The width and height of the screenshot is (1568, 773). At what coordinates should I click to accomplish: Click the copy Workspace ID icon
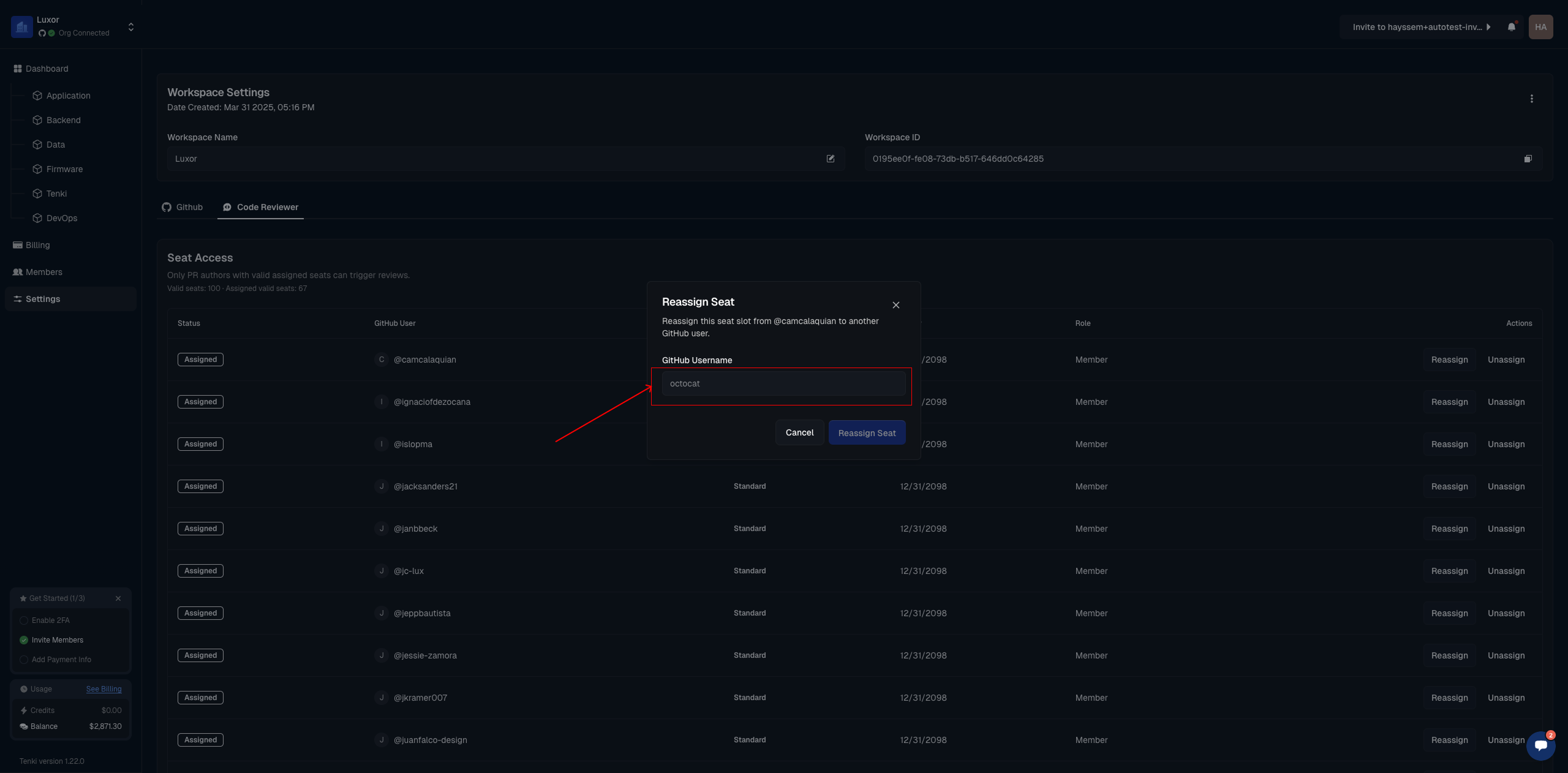point(1528,159)
